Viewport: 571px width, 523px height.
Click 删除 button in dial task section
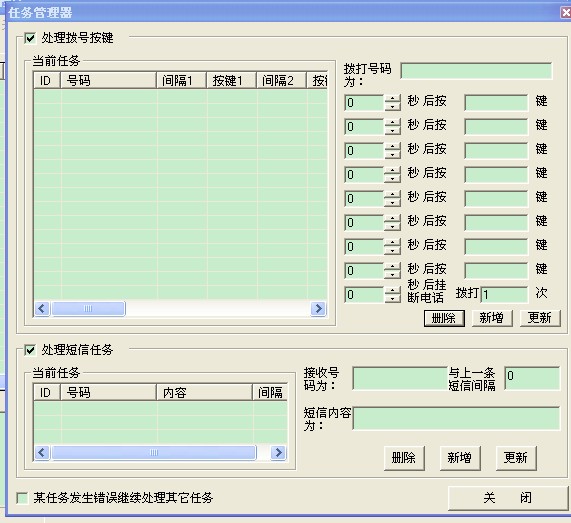pyautogui.click(x=444, y=318)
